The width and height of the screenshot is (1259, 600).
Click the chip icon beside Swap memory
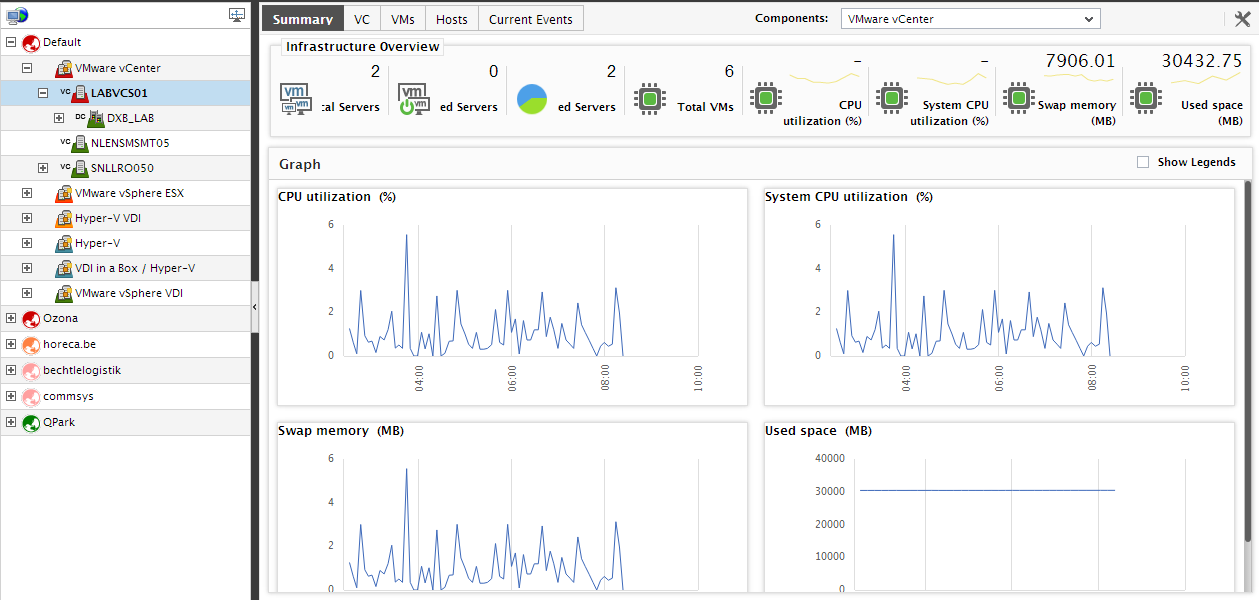pyautogui.click(x=1019, y=99)
